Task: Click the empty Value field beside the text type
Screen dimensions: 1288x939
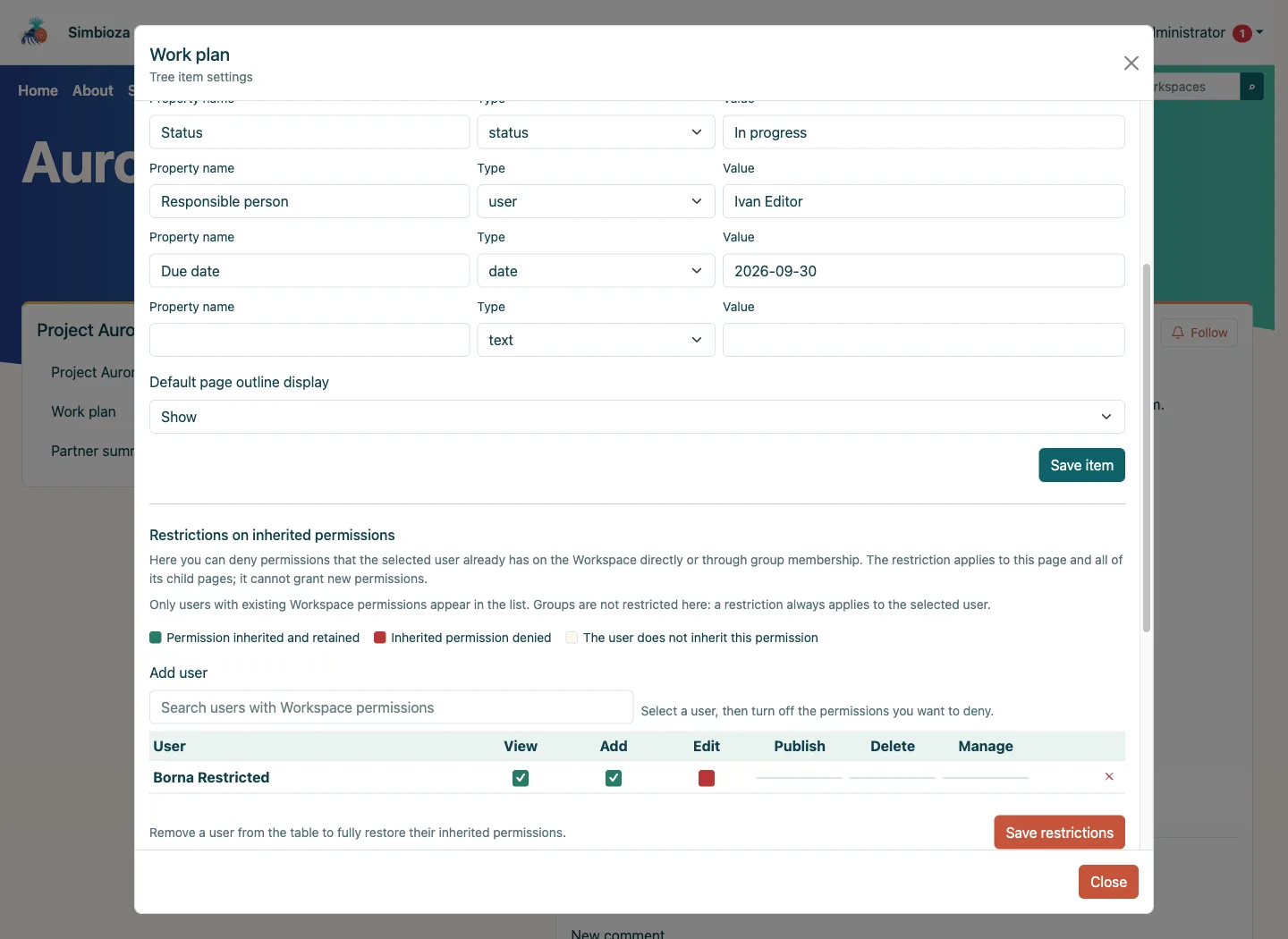Action: click(923, 340)
